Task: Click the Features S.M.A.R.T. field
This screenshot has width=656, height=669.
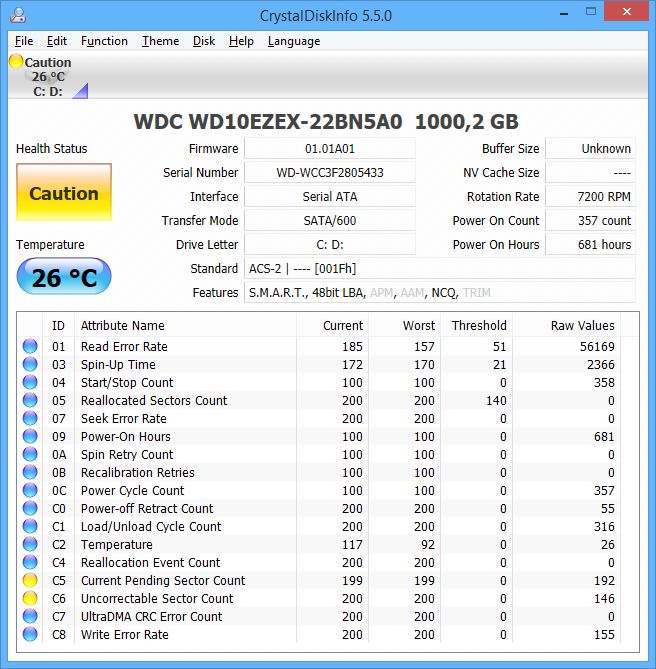Action: click(440, 293)
